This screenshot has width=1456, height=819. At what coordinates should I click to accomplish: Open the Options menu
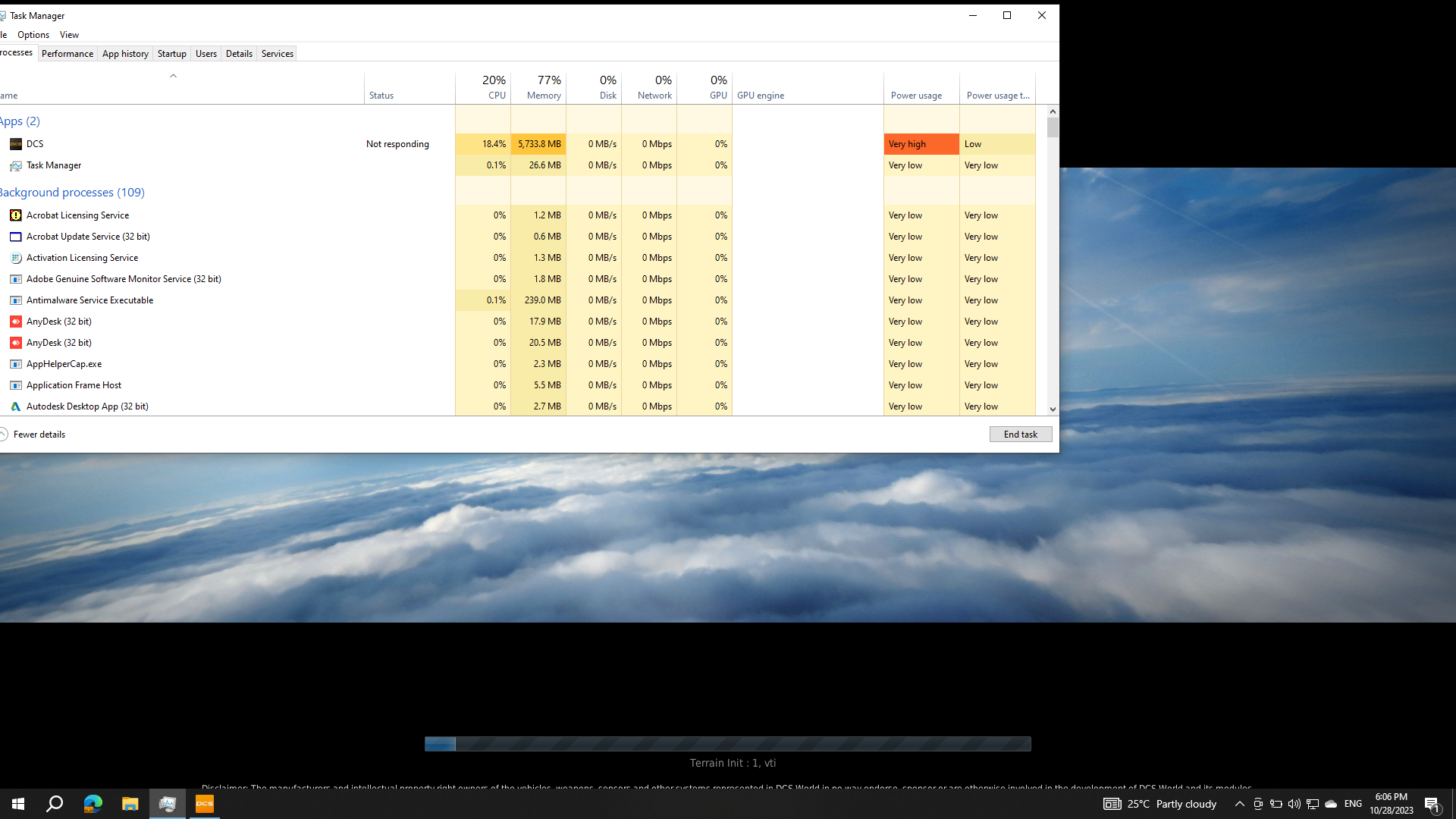click(33, 35)
